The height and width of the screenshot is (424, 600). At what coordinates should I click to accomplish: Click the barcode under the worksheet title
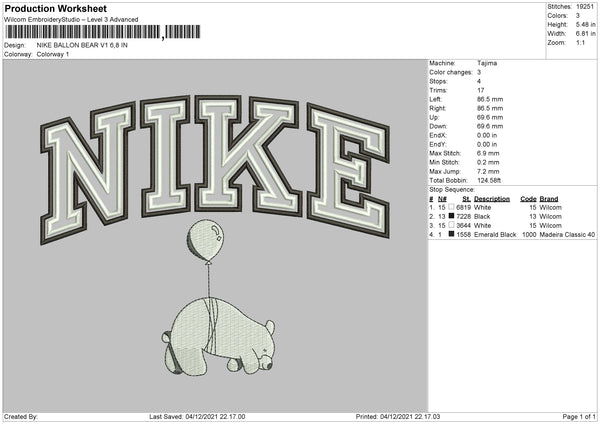102,32
